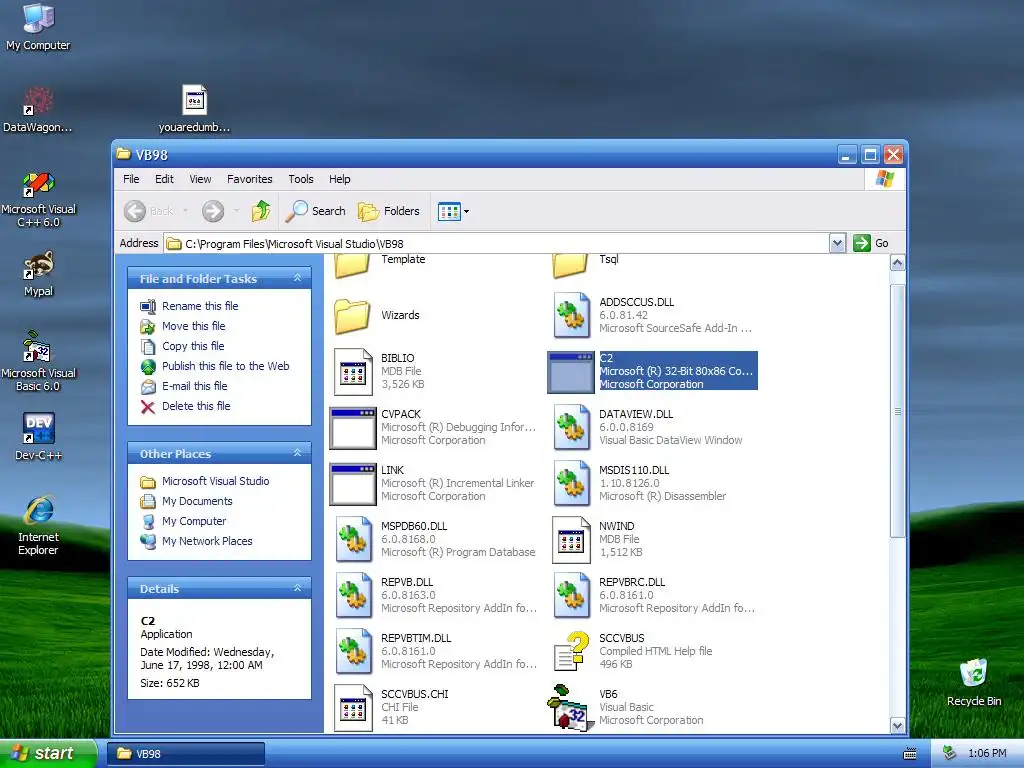1024x768 pixels.
Task: Go to My Documents in Other Places
Action: pos(197,501)
